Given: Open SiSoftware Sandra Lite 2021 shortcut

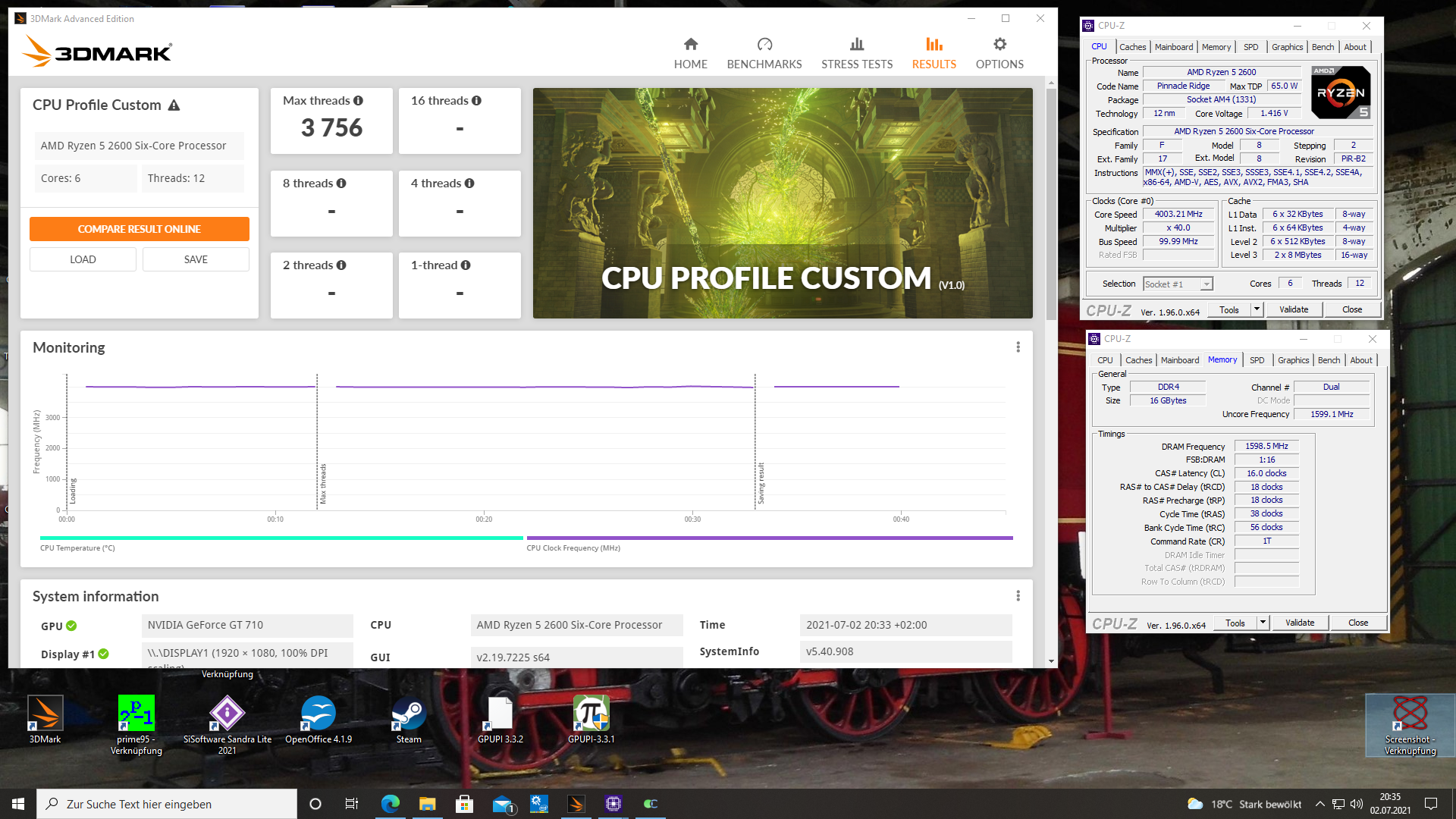Looking at the screenshot, I should [x=227, y=725].
